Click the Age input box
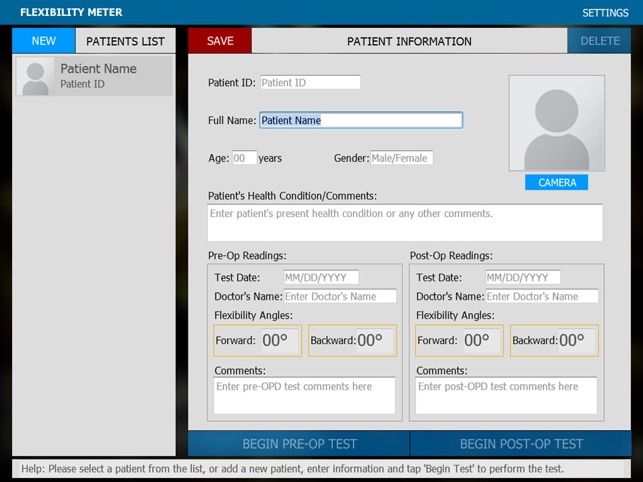This screenshot has width=643, height=482. [x=244, y=158]
